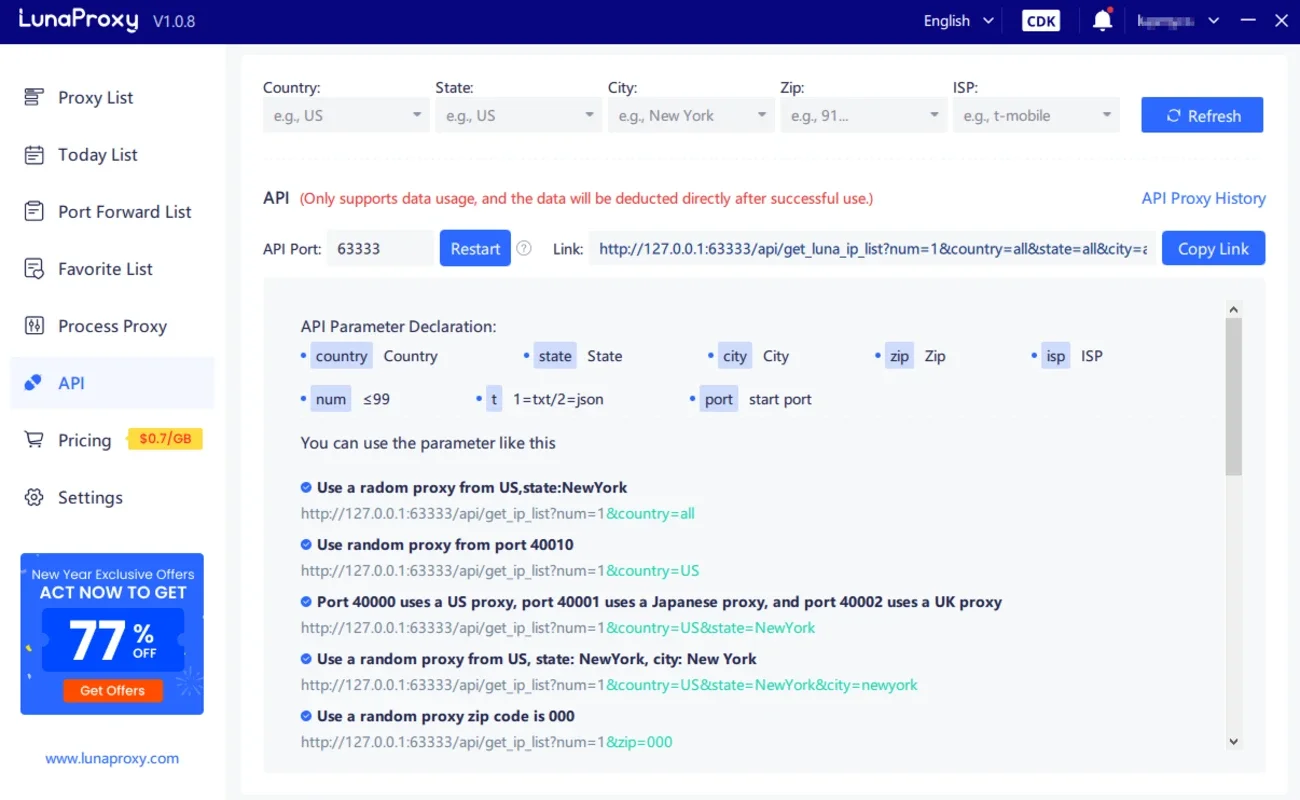1300x800 pixels.
Task: Click the help question mark next to Restart
Action: click(524, 249)
